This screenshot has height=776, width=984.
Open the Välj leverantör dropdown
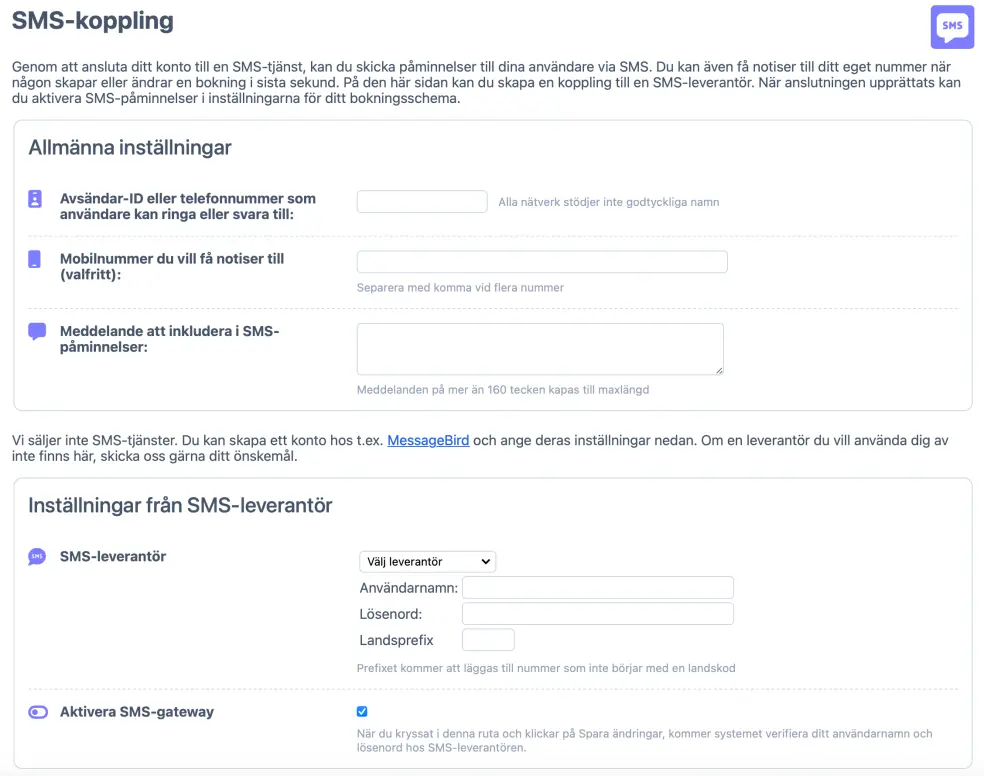tap(427, 562)
